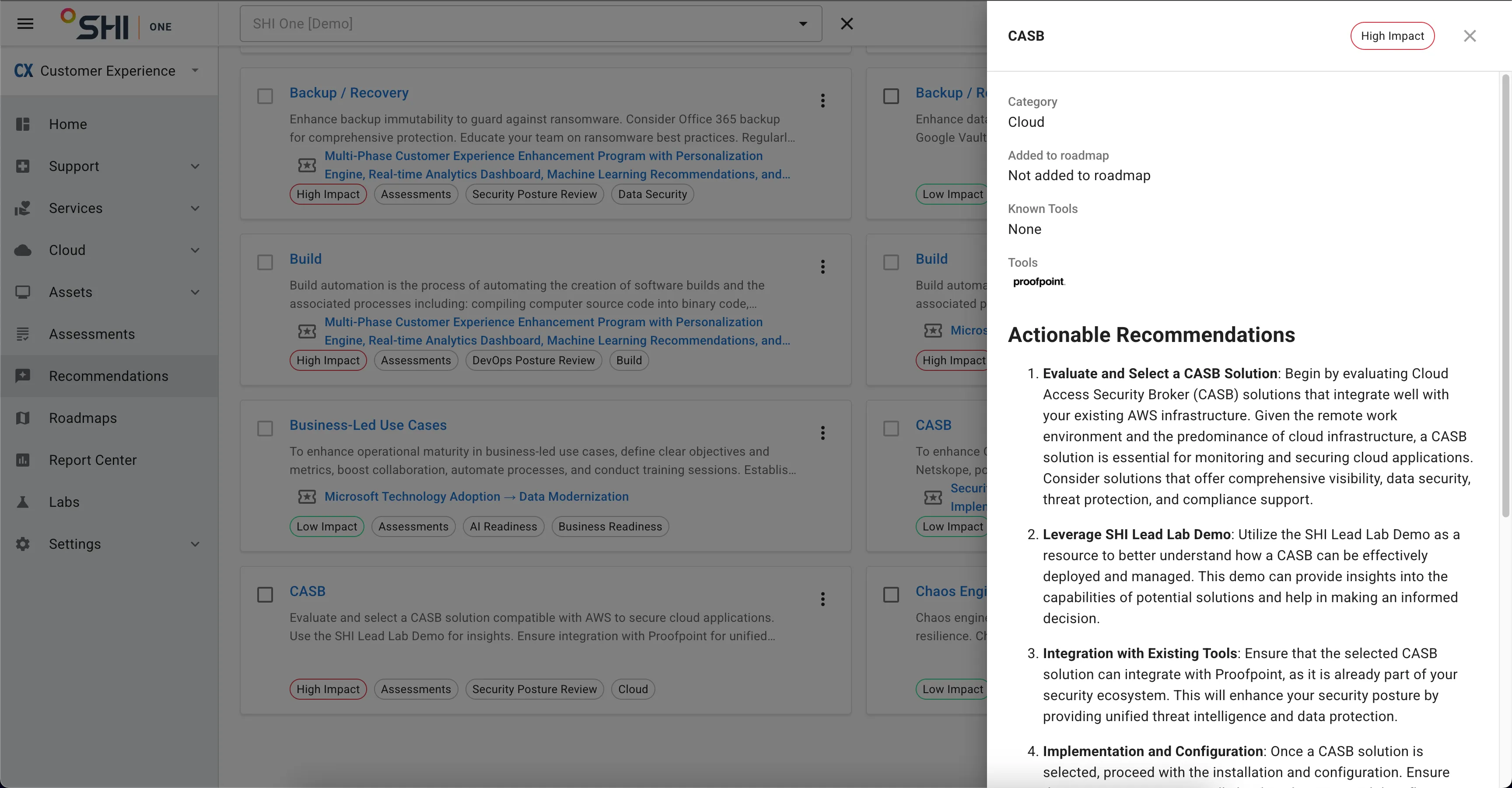Open the Report Center sidebar item
This screenshot has width=1512, height=788.
click(x=109, y=460)
